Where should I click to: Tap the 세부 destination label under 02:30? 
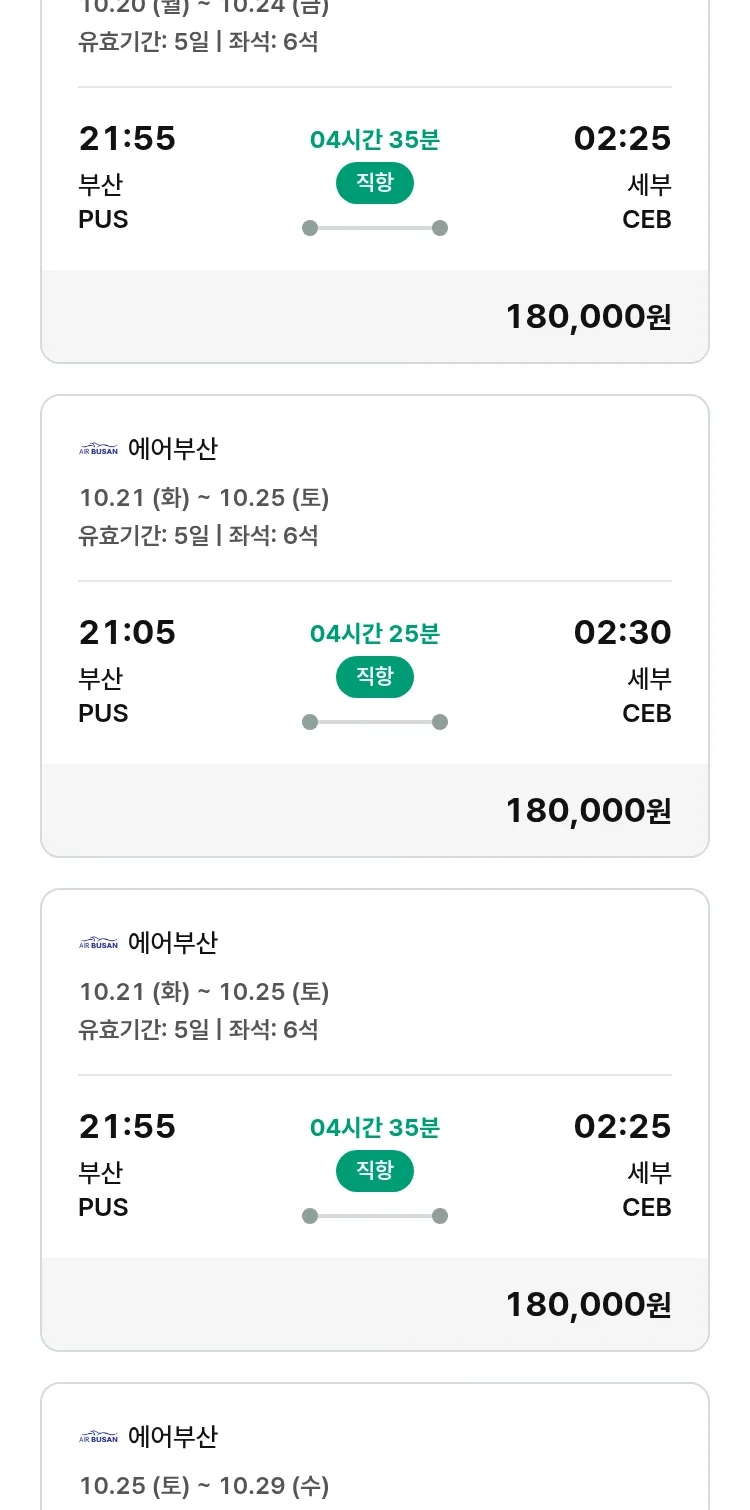coord(649,679)
